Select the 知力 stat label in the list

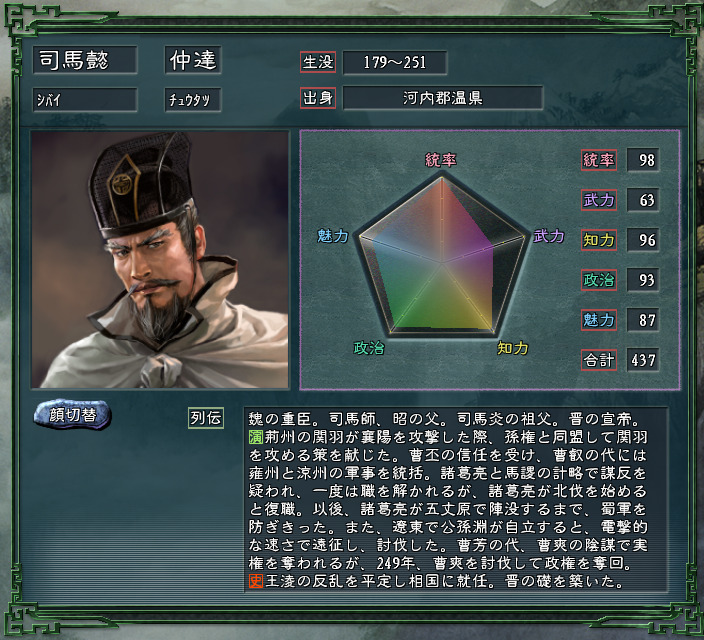pyautogui.click(x=598, y=240)
